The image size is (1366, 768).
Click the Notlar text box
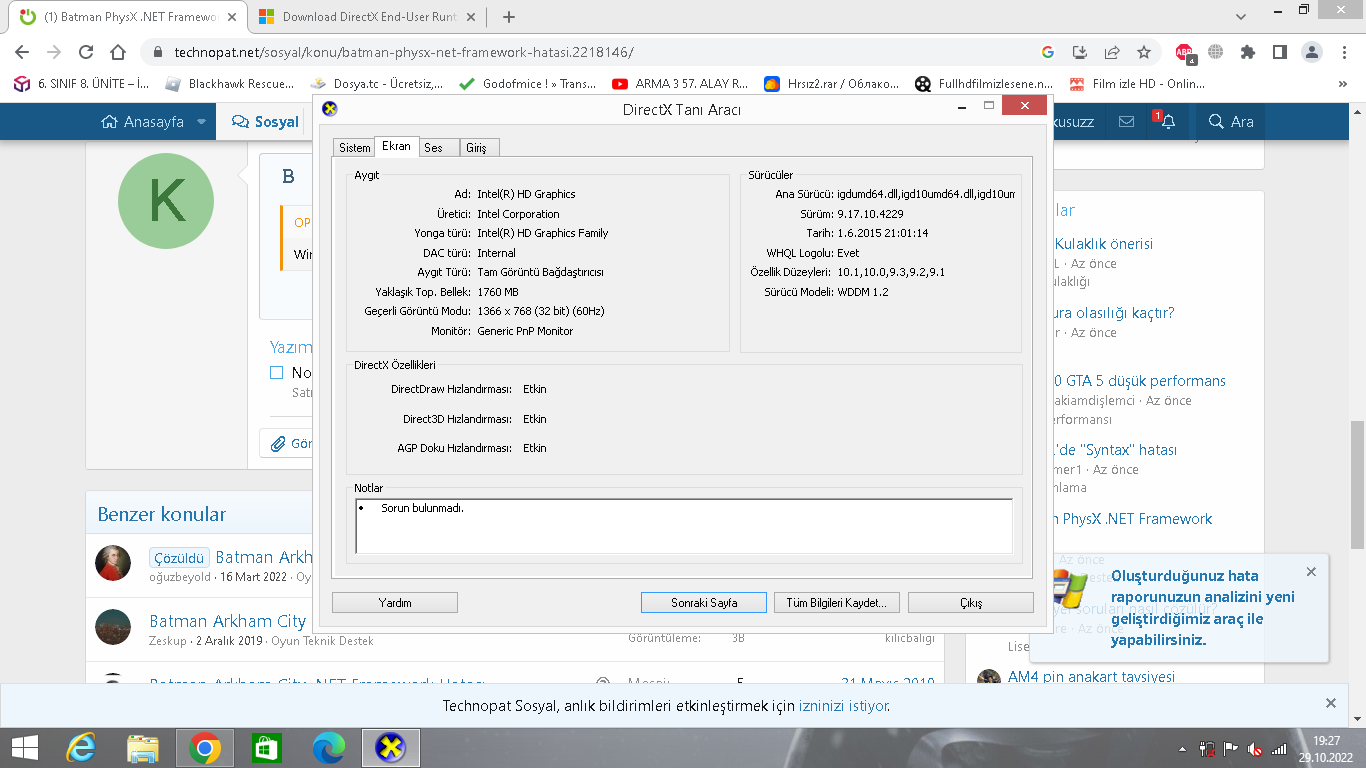[684, 526]
